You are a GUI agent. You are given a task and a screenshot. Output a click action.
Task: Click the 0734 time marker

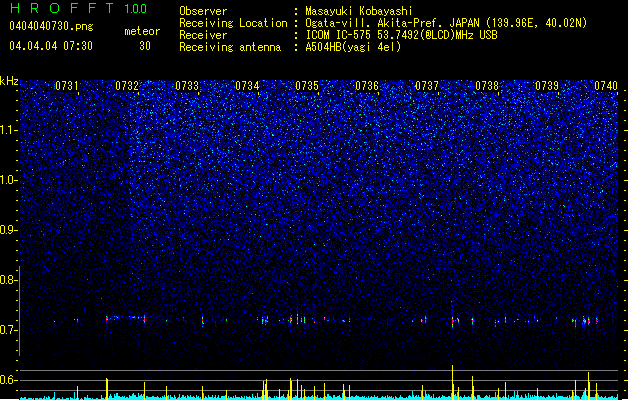tap(247, 86)
